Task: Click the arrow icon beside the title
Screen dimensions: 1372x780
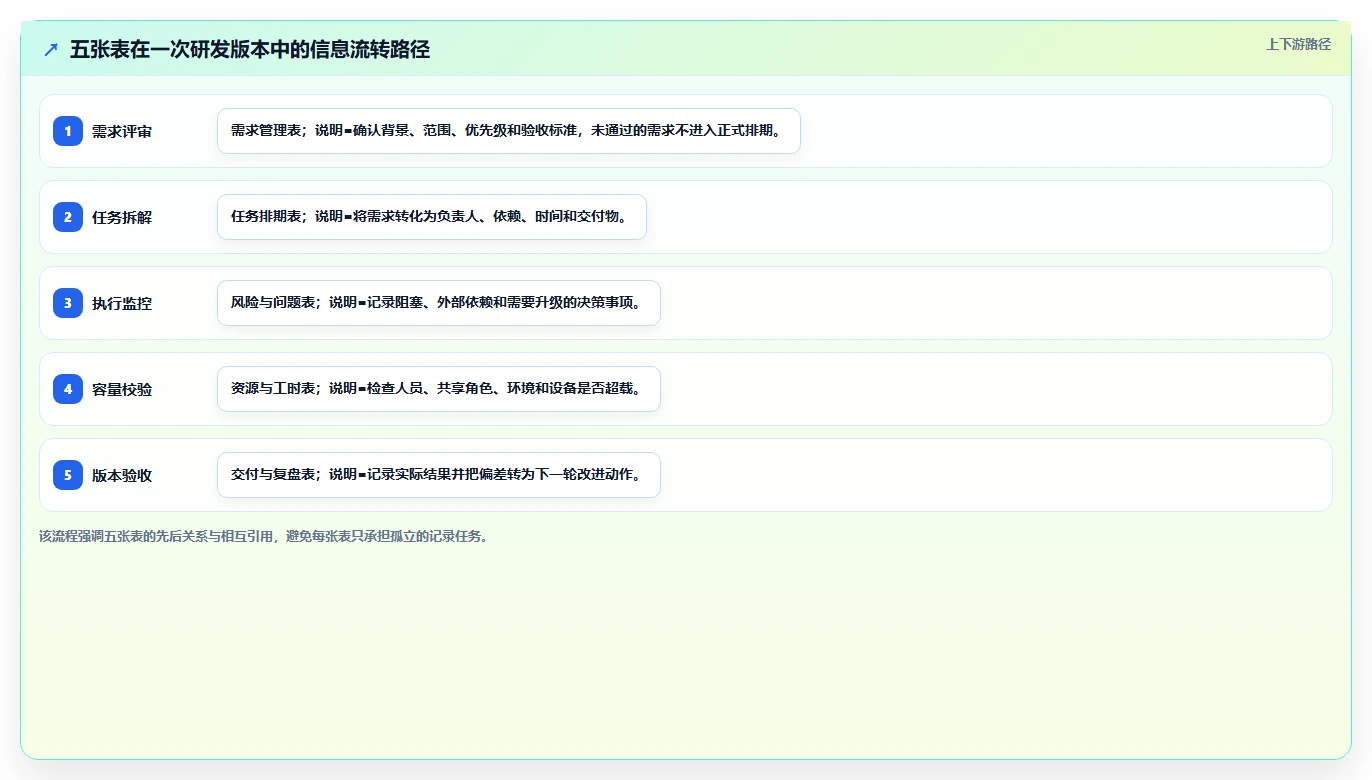Action: [51, 50]
